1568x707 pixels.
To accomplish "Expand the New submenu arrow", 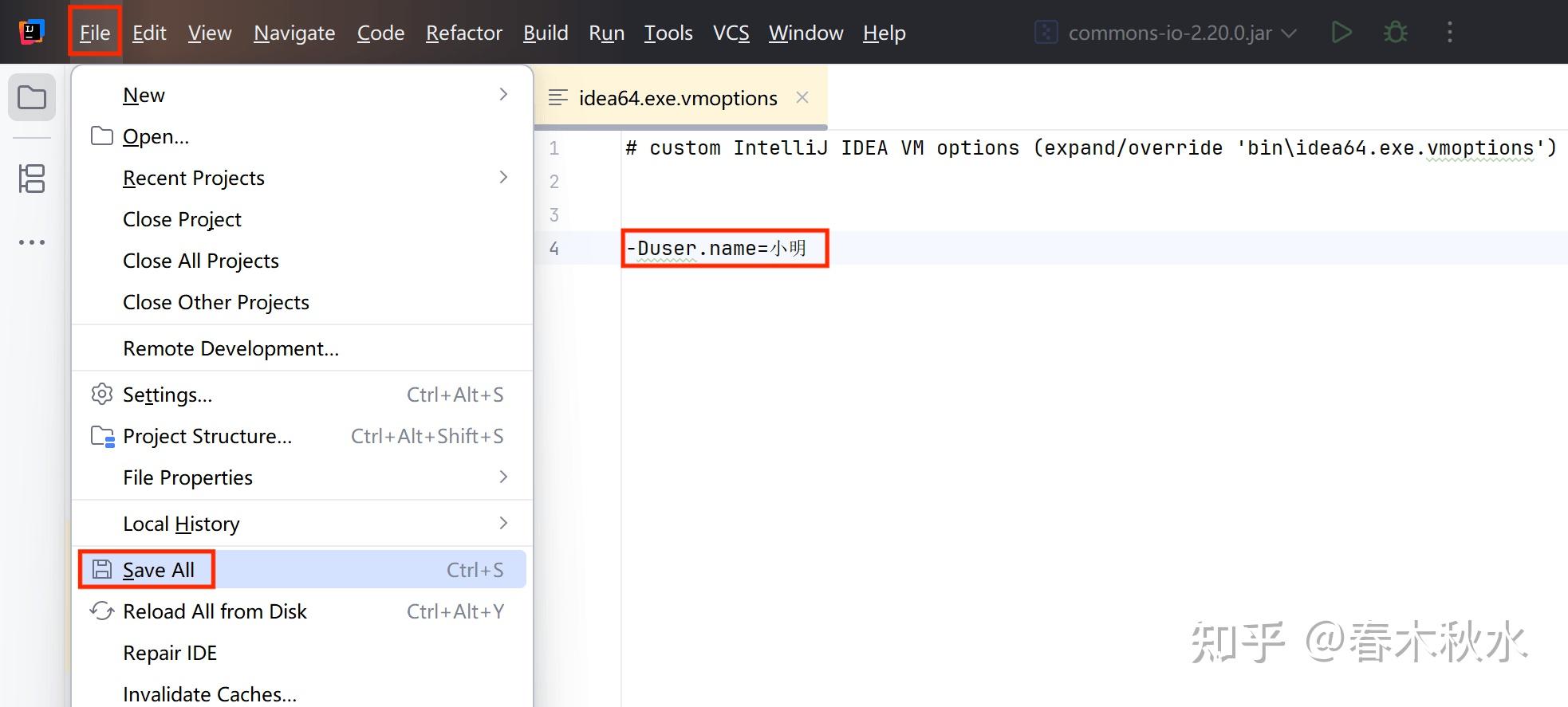I will pyautogui.click(x=503, y=94).
